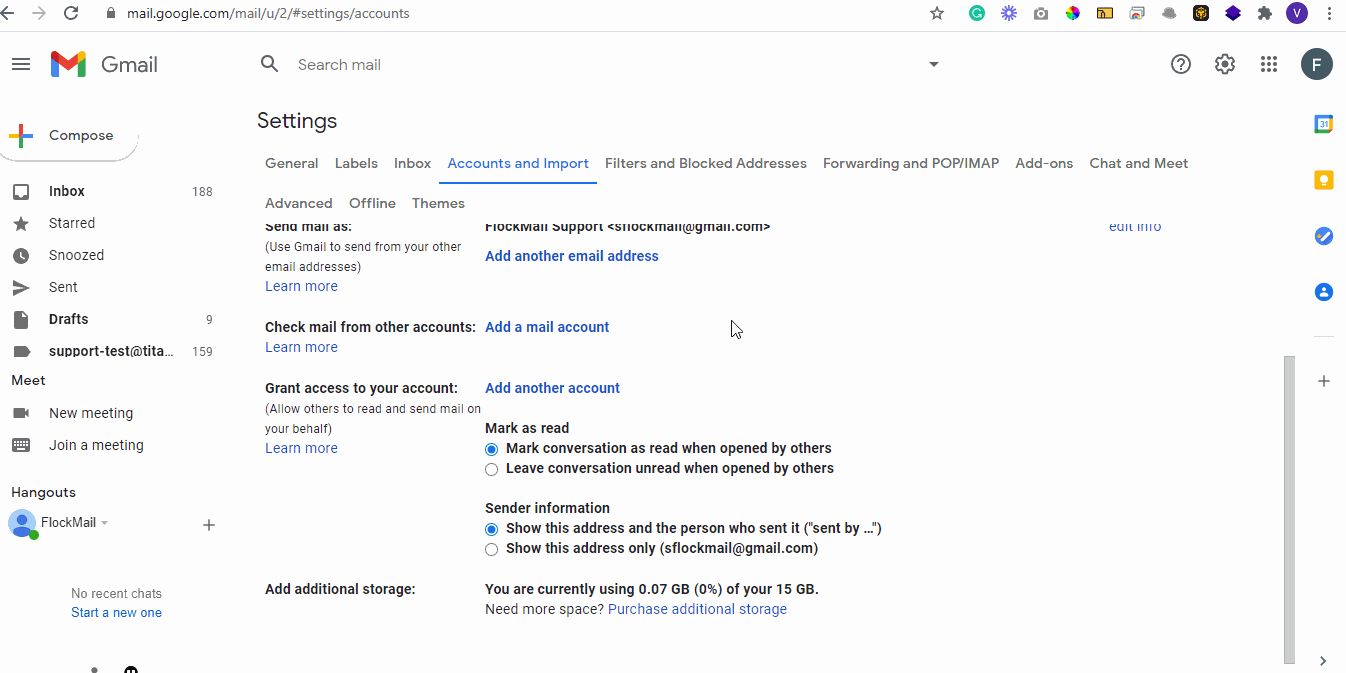Open Gmail Settings gear
The width and height of the screenshot is (1346, 673).
coord(1224,64)
